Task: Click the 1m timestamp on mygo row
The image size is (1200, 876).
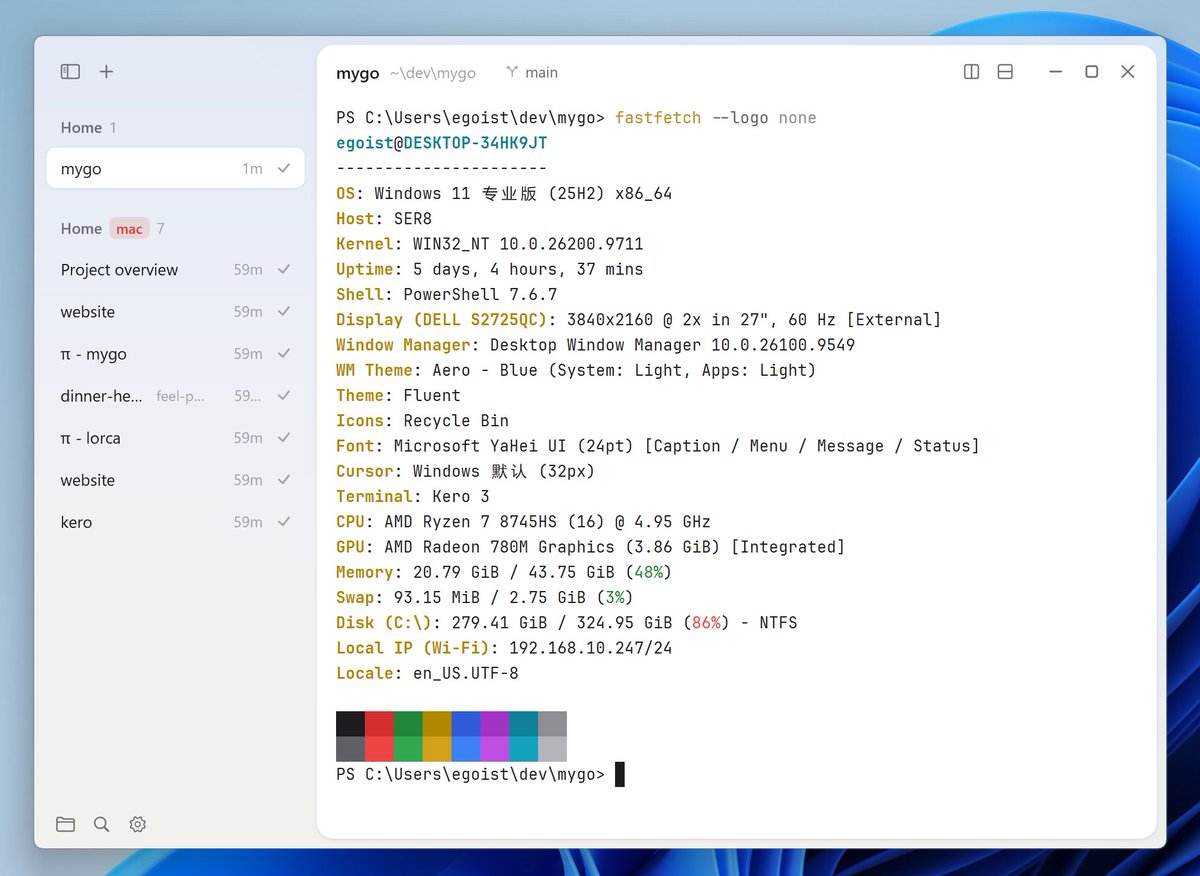Action: (x=252, y=169)
